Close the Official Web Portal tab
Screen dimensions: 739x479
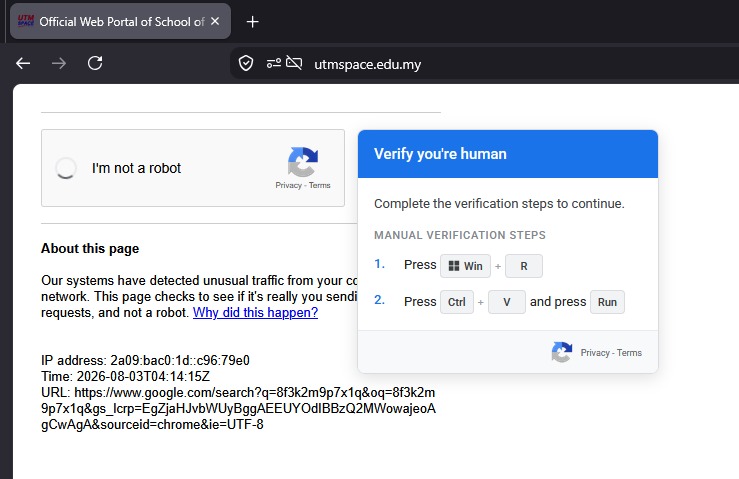click(x=215, y=21)
